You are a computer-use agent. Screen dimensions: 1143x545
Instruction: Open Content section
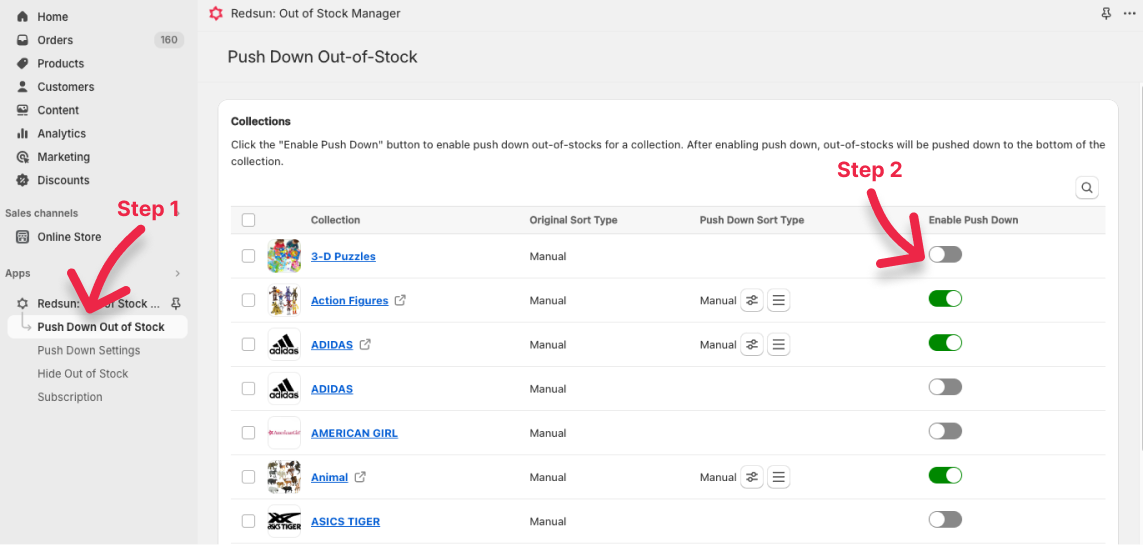pyautogui.click(x=58, y=110)
